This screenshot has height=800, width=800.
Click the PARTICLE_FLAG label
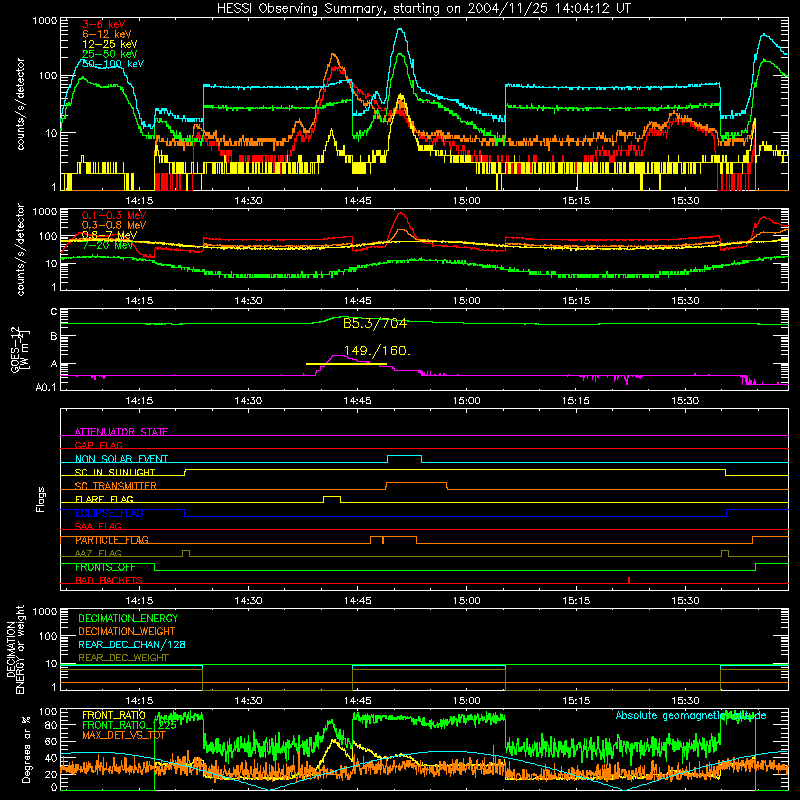coord(112,540)
